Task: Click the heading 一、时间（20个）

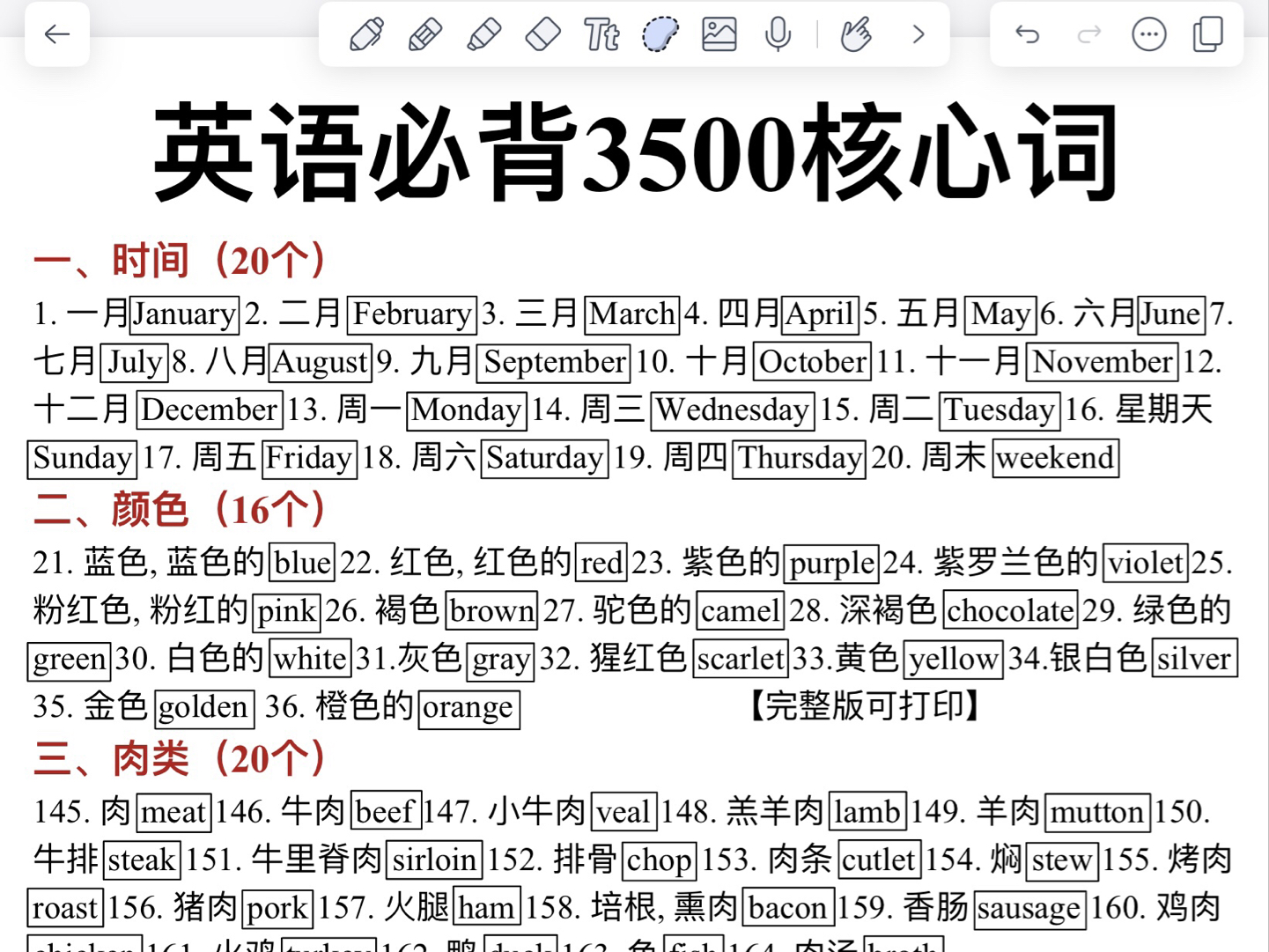Action: [x=181, y=260]
